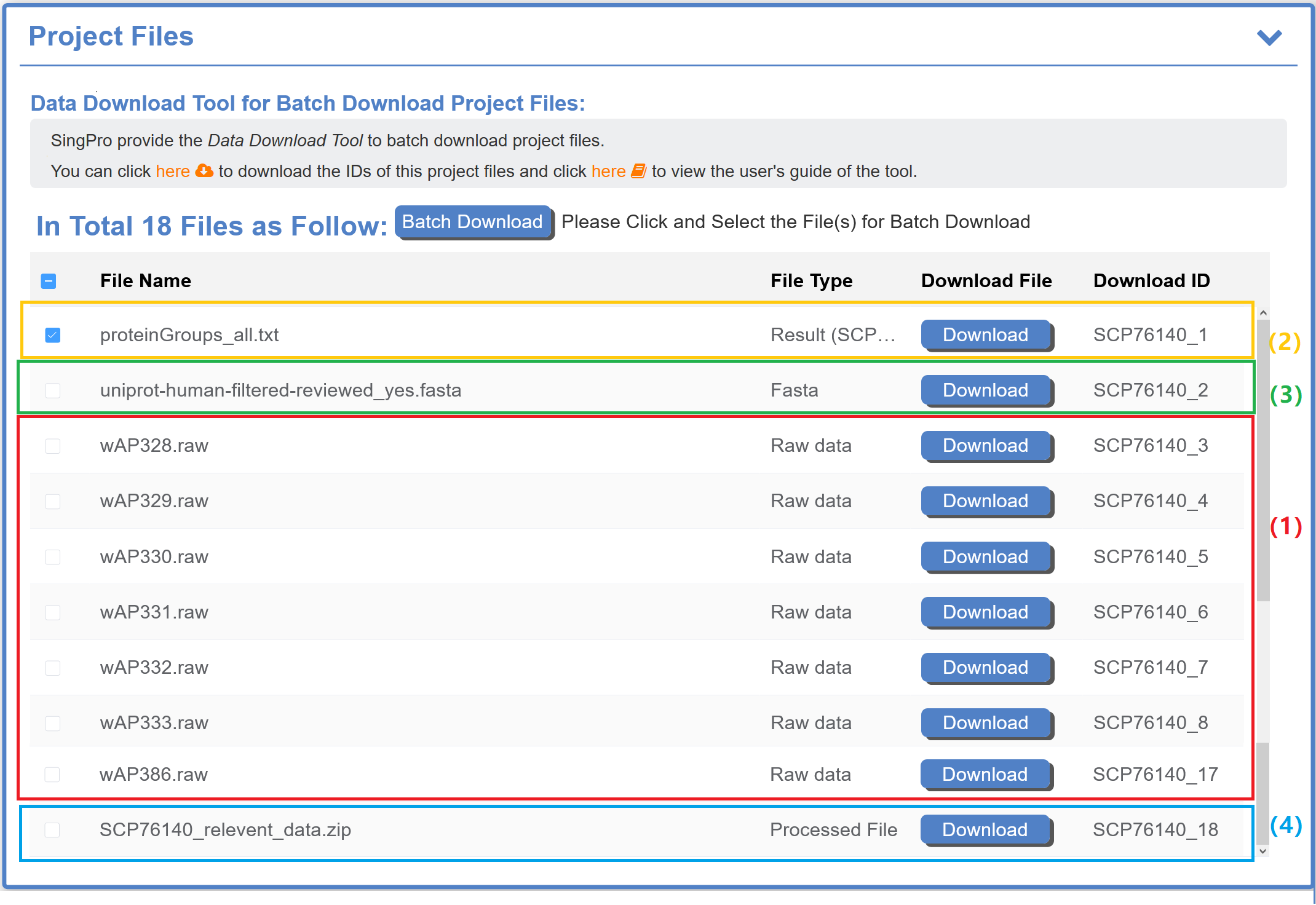Click the first 'here' link for IDs
Screen dimensions: 1316x905
pyautogui.click(x=173, y=171)
